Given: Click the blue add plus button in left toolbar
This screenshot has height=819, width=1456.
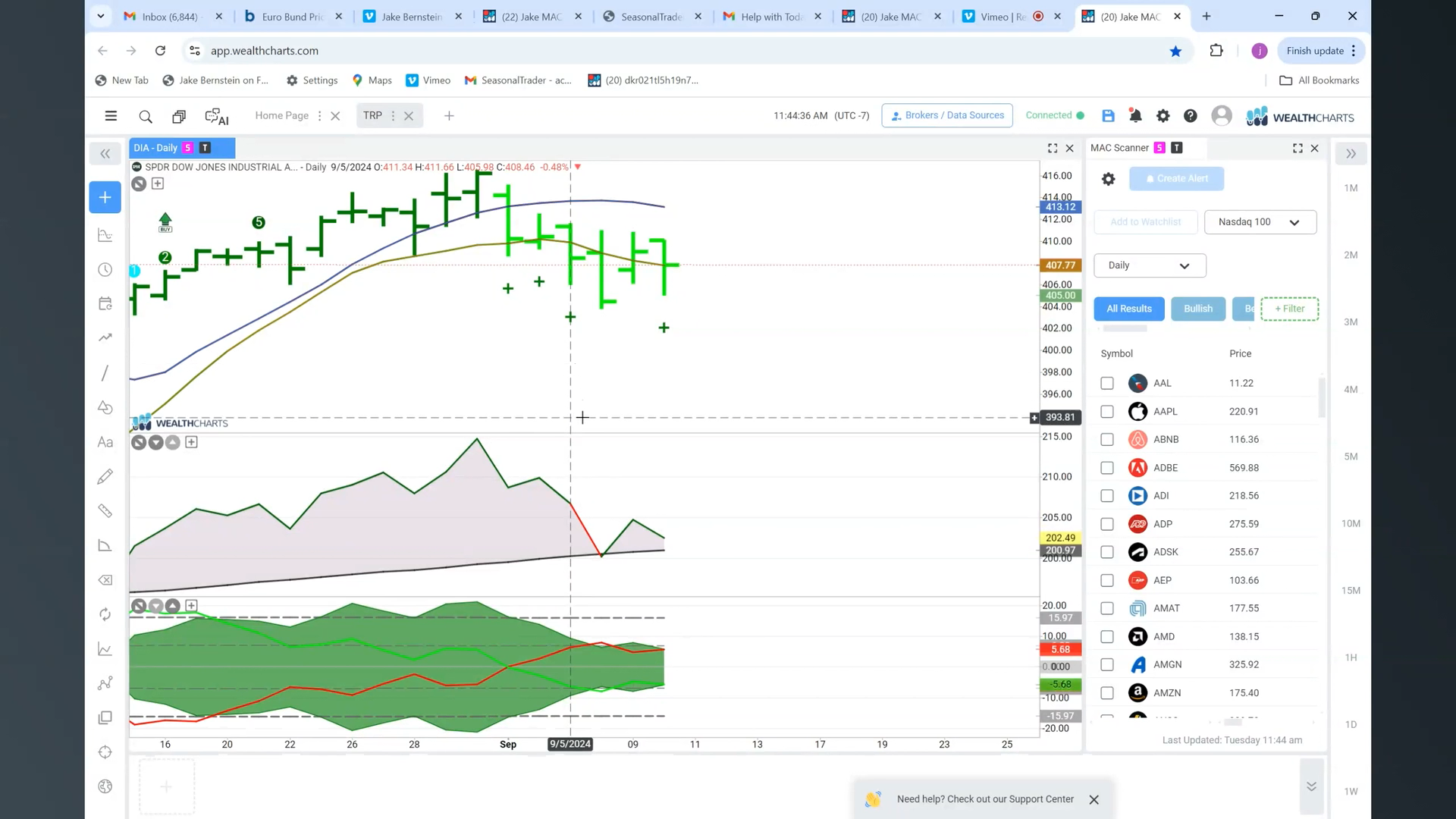Looking at the screenshot, I should tap(105, 197).
